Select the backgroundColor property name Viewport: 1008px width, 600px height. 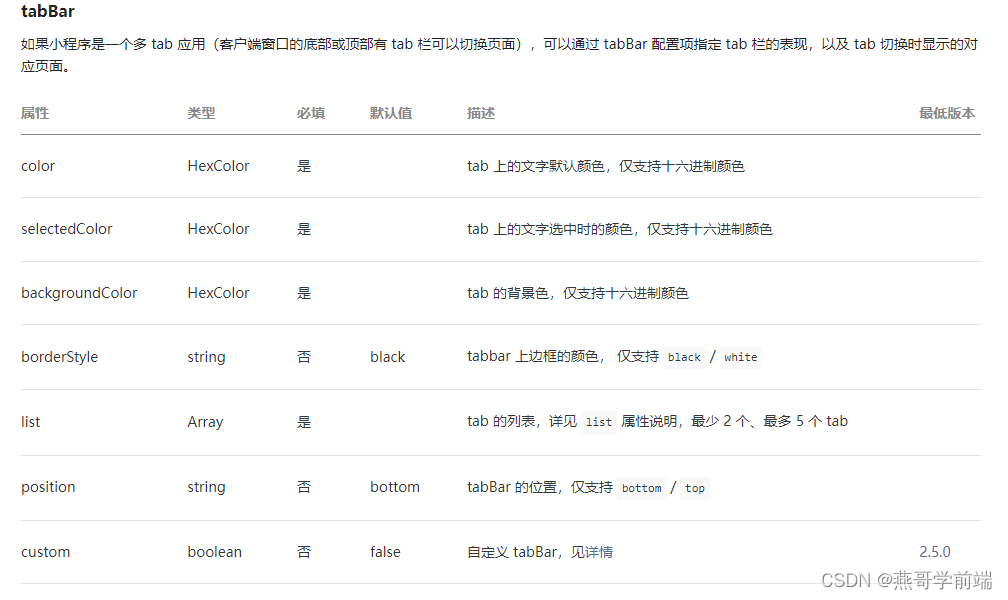click(x=79, y=293)
